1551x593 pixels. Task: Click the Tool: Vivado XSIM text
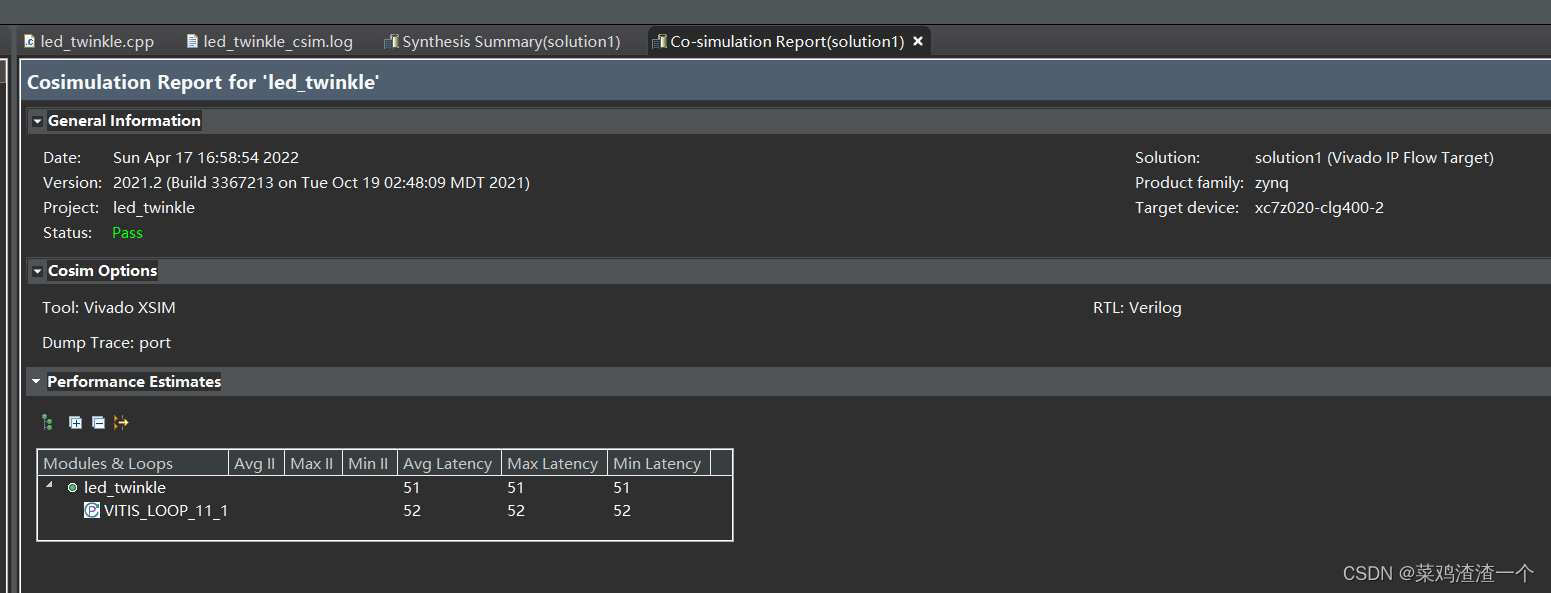point(109,307)
